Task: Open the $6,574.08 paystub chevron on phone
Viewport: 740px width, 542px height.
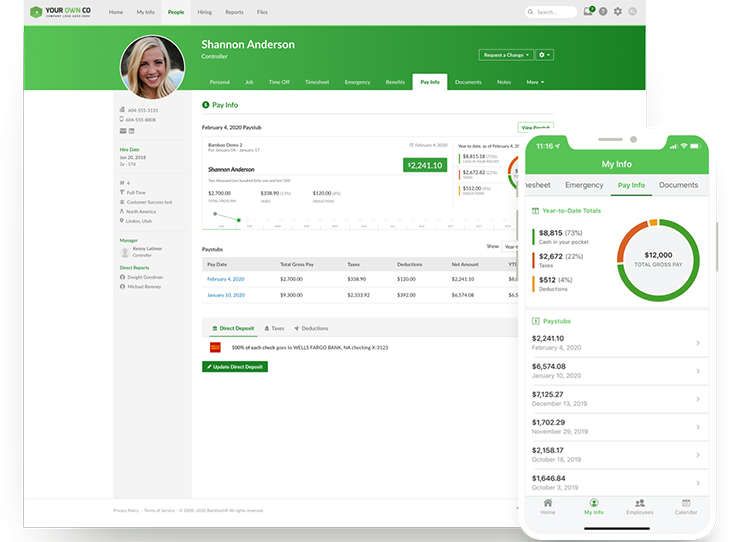Action: coord(698,371)
